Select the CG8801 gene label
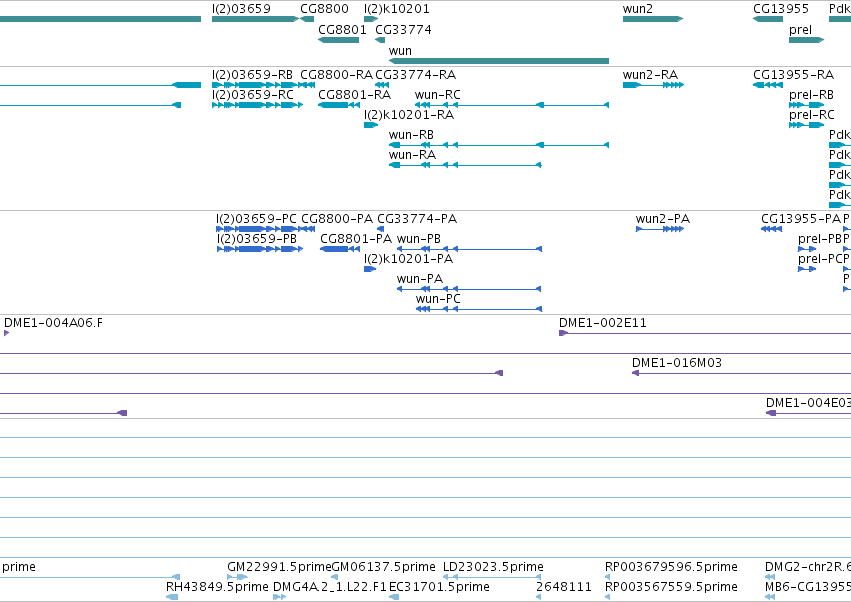851x602 pixels. (x=342, y=29)
